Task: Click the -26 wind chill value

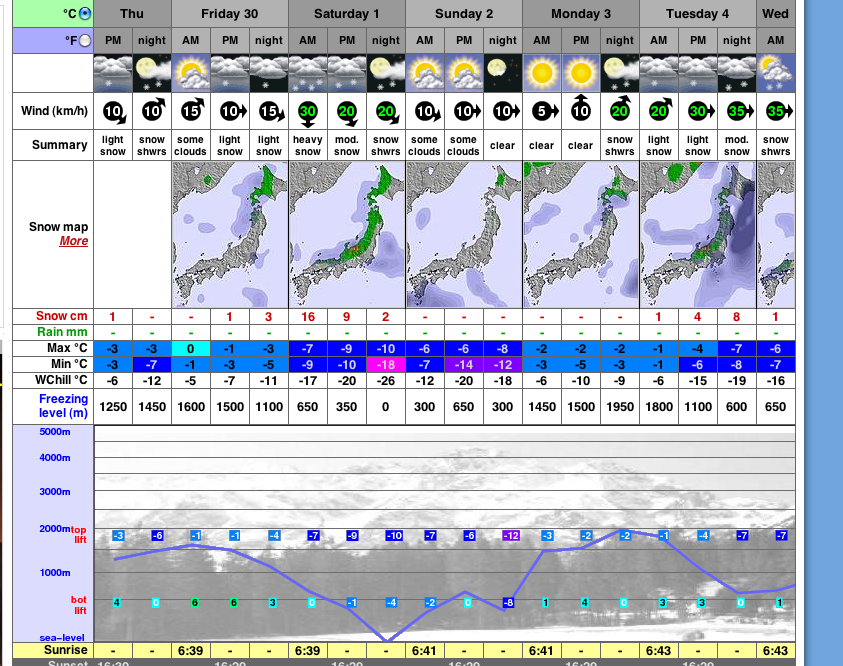Action: pyautogui.click(x=386, y=381)
